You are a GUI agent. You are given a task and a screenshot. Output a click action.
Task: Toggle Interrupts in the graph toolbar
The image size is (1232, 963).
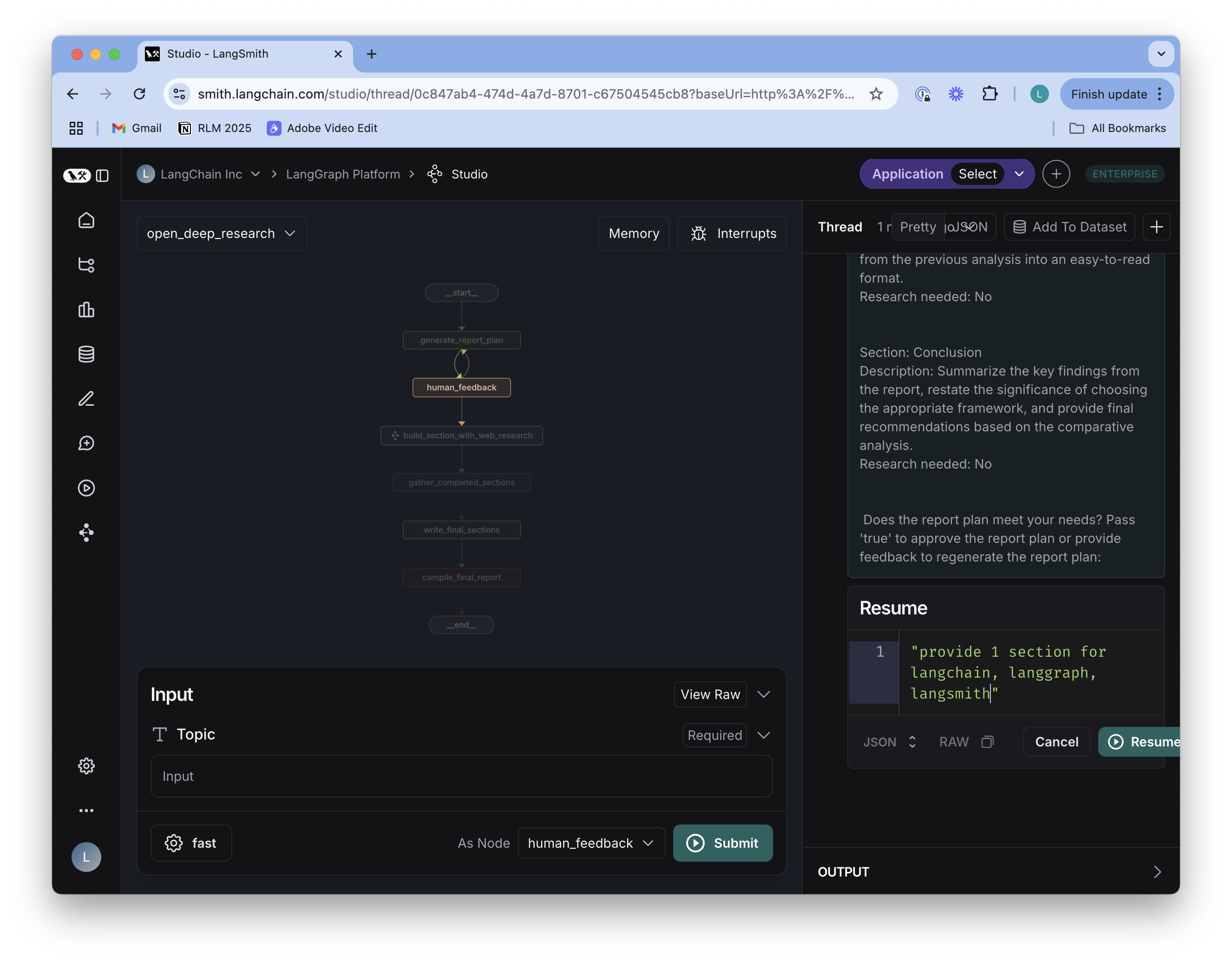pos(732,233)
